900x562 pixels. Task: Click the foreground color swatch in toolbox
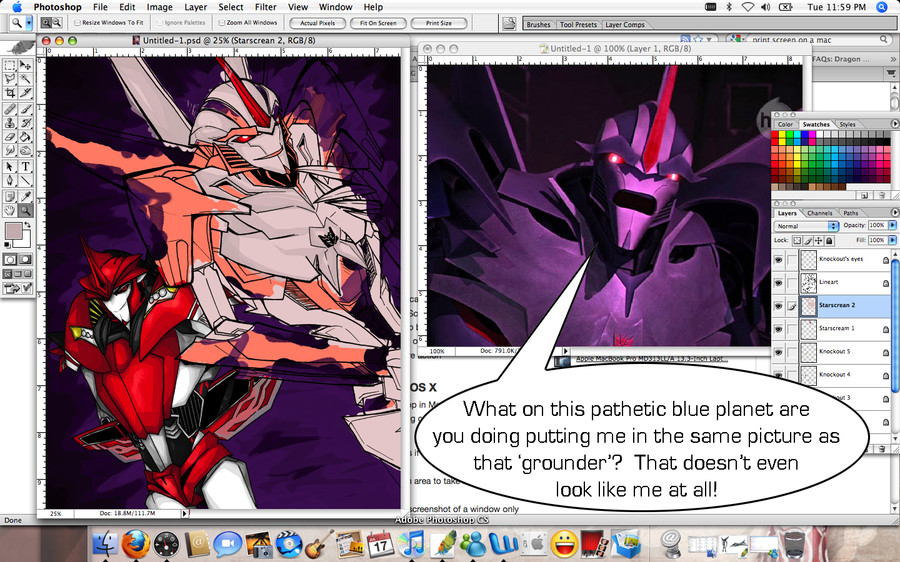pyautogui.click(x=13, y=230)
